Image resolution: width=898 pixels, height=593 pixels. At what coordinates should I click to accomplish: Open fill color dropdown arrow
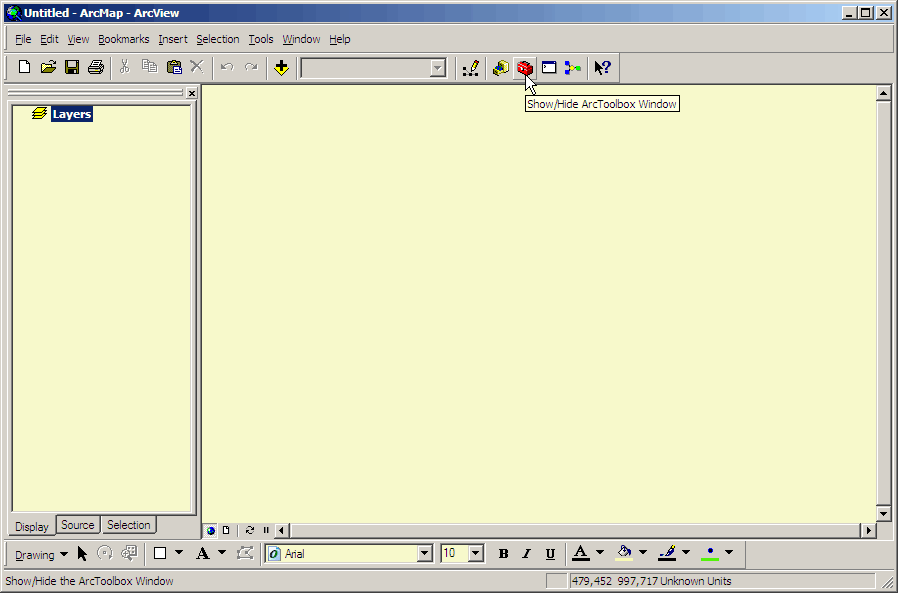[x=643, y=553]
